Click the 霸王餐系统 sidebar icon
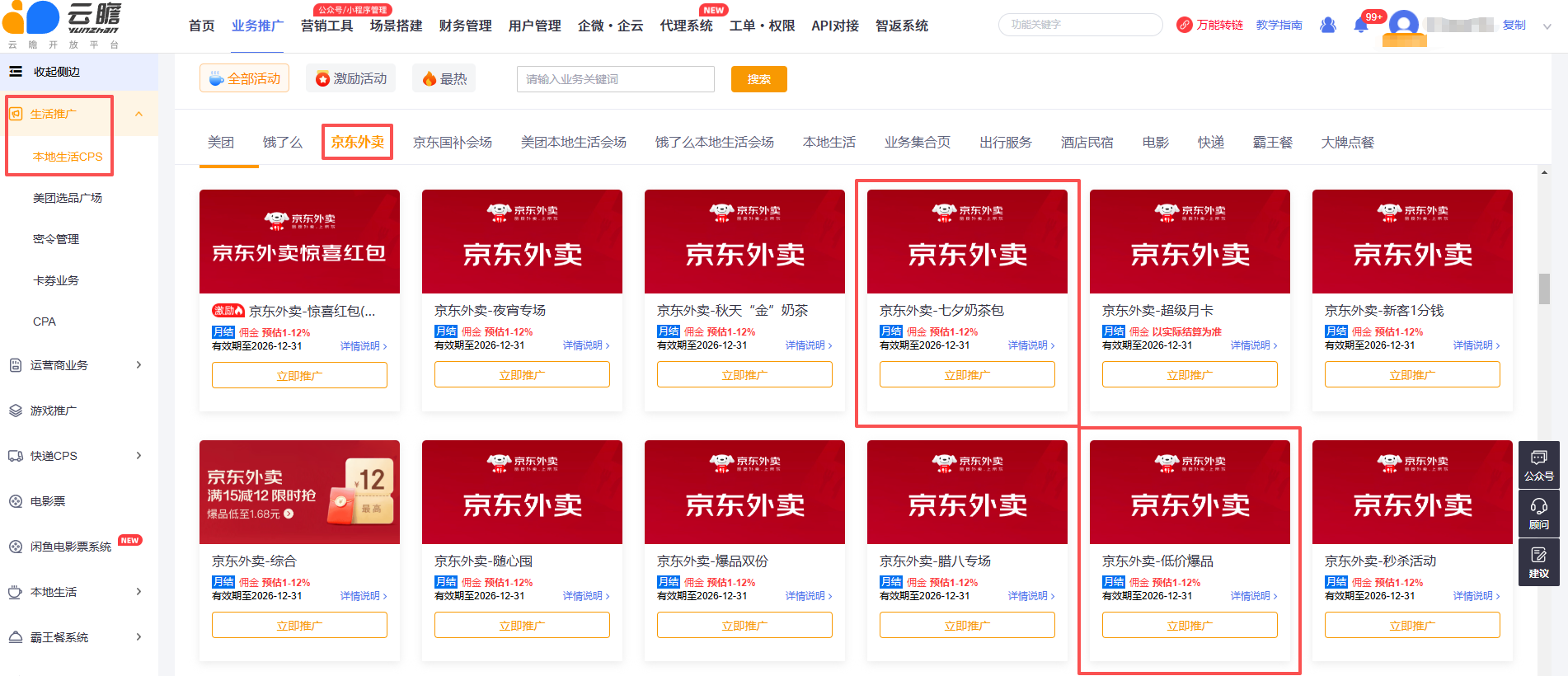Screen dimensions: 1568x676 [x=16, y=637]
